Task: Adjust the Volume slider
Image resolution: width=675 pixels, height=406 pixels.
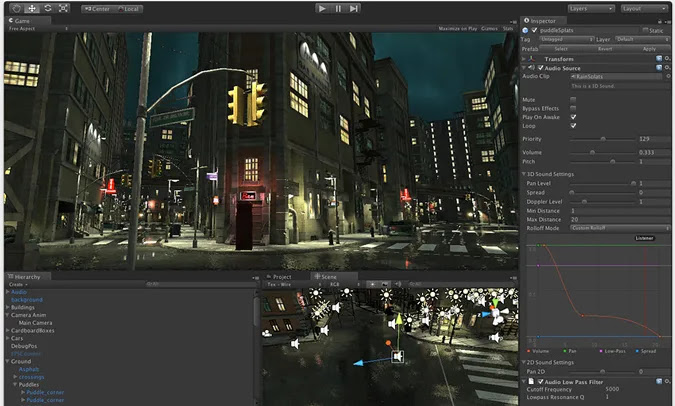Action: (603, 152)
